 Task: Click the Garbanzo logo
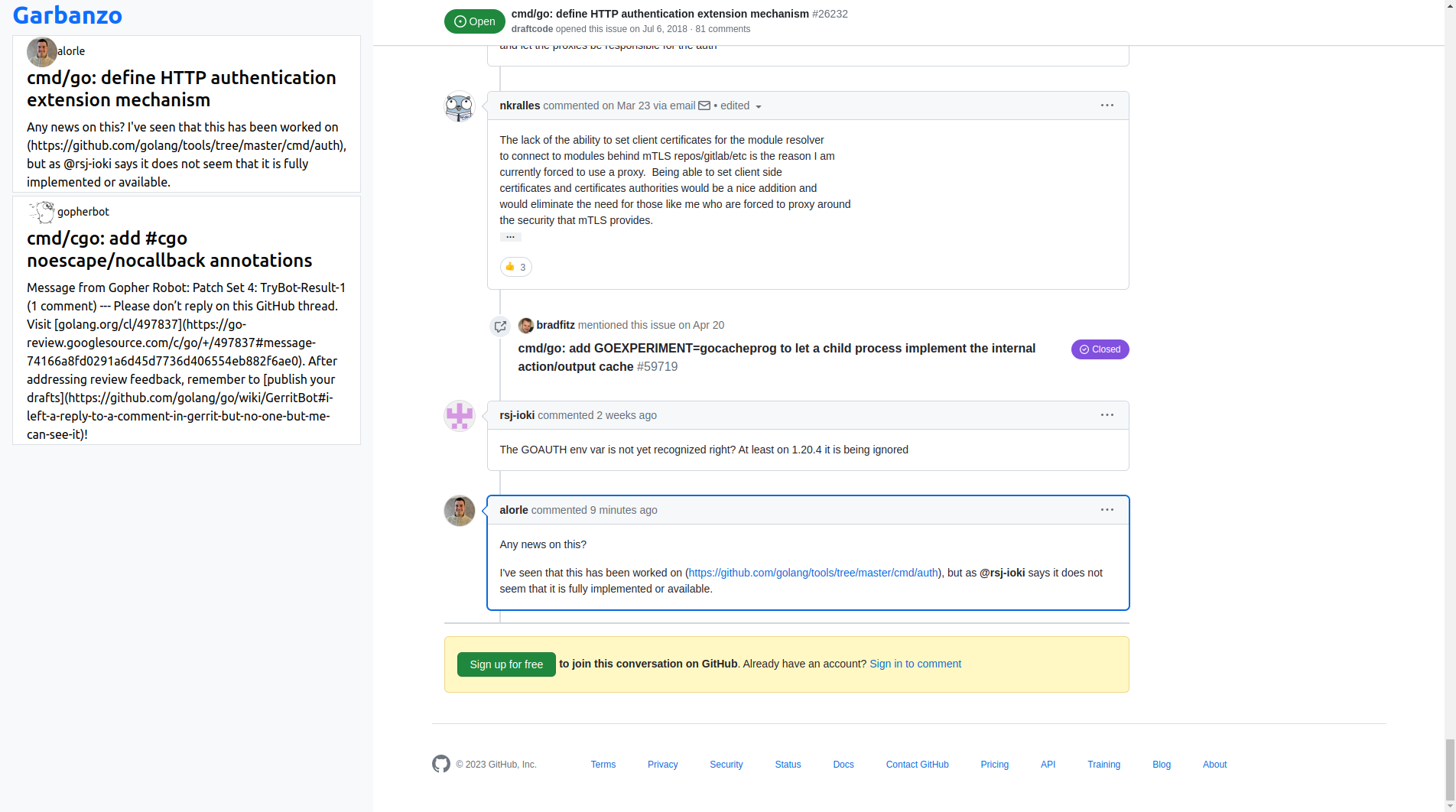tap(67, 15)
